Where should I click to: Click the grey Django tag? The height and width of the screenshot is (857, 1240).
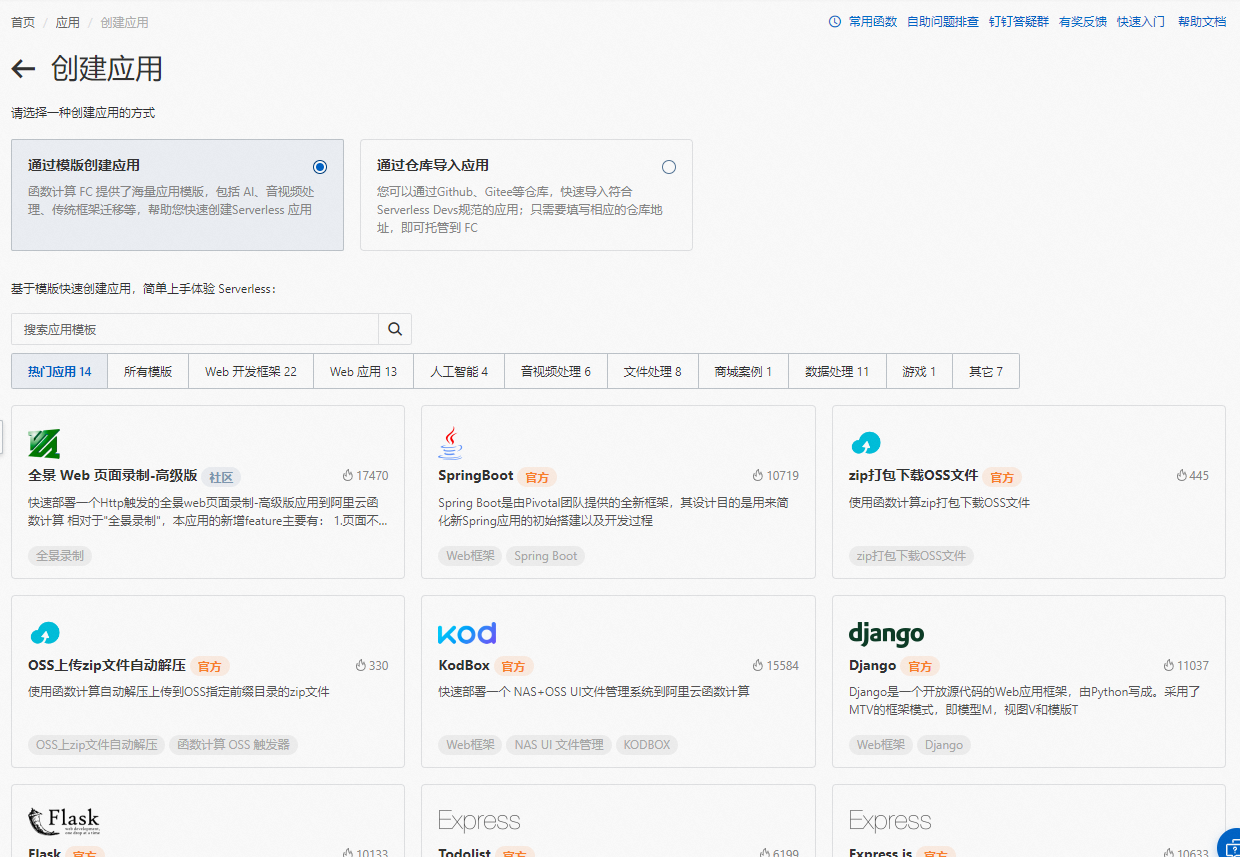click(x=944, y=744)
